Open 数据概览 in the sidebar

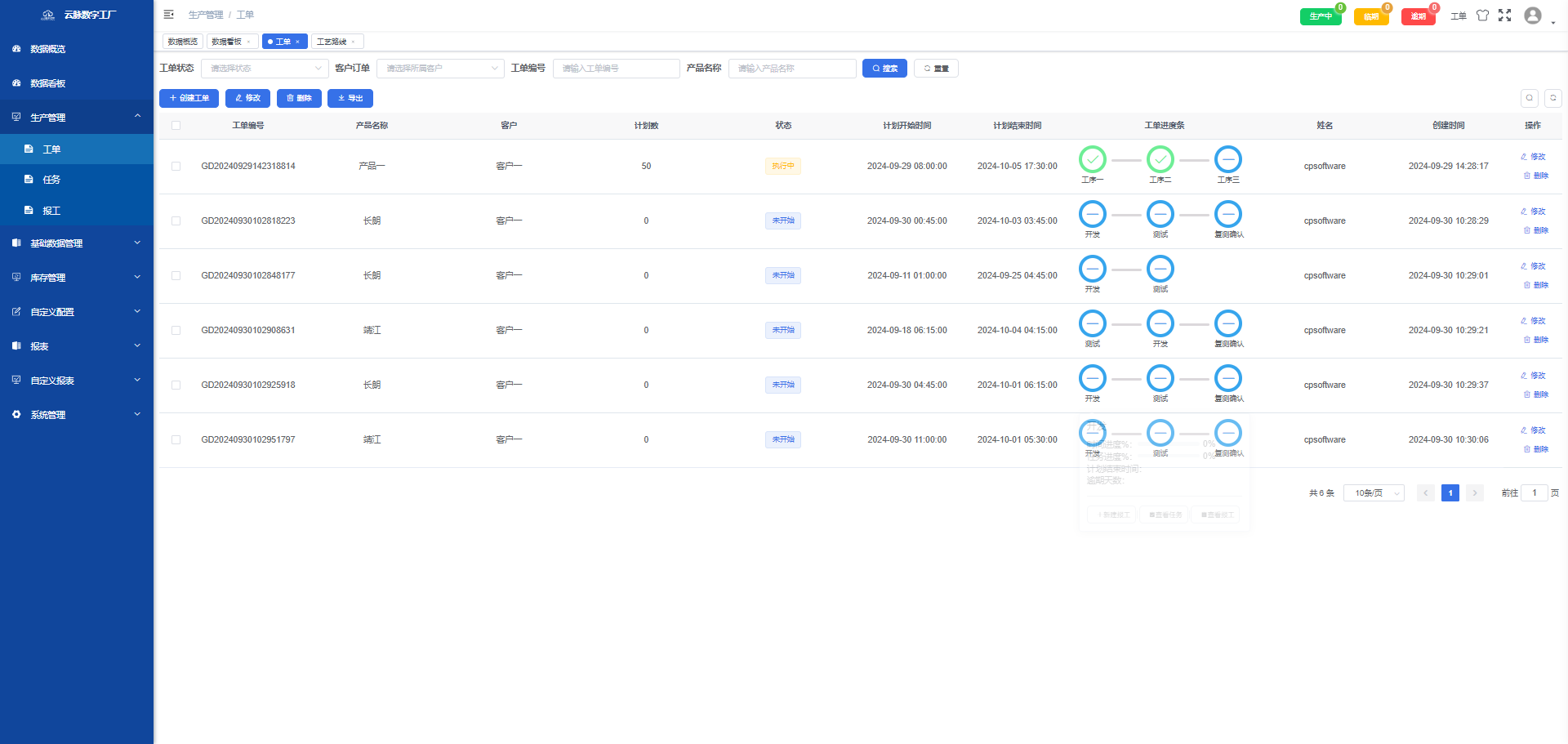coord(77,49)
